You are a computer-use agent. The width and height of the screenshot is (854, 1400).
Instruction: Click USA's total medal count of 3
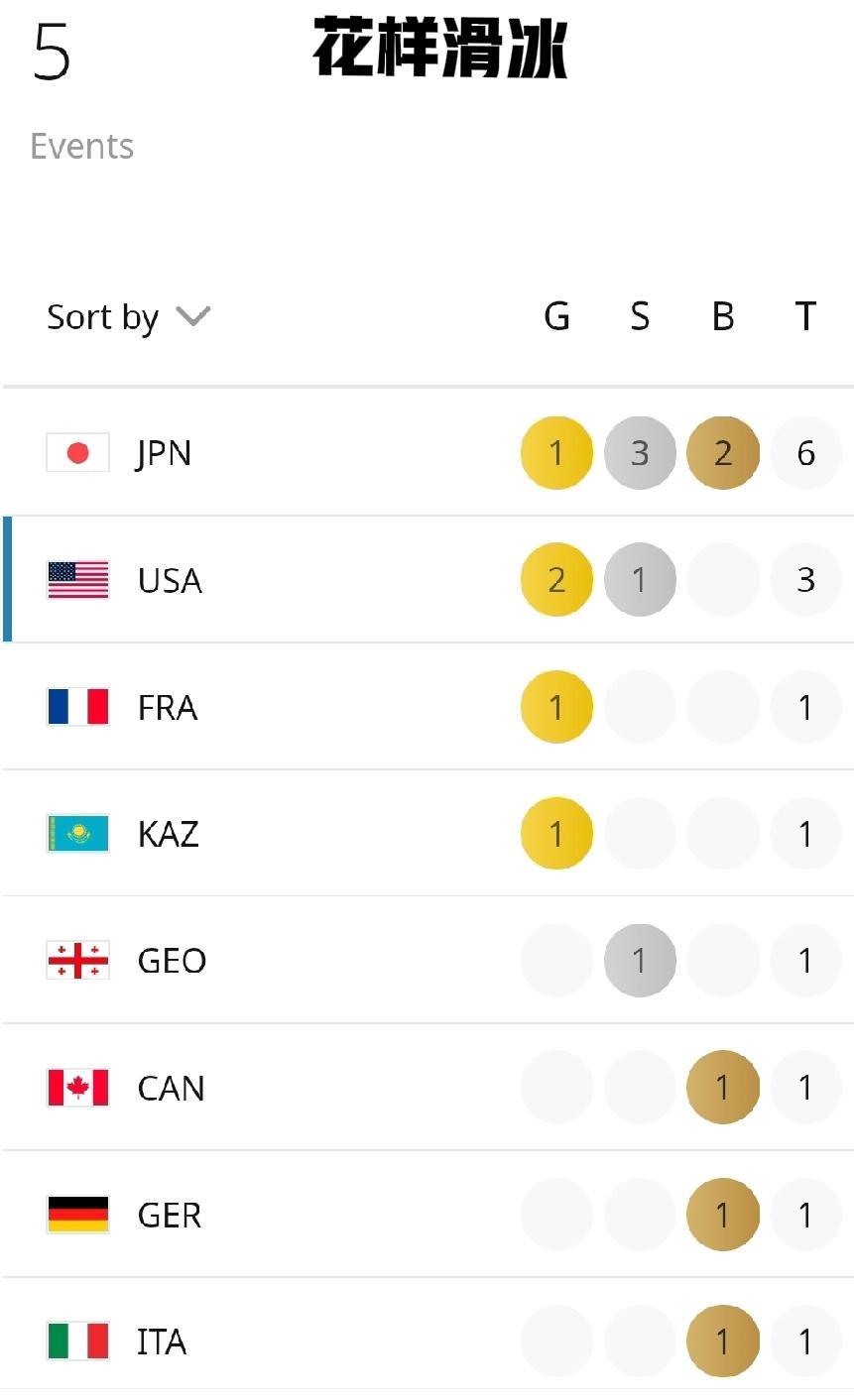coord(805,580)
